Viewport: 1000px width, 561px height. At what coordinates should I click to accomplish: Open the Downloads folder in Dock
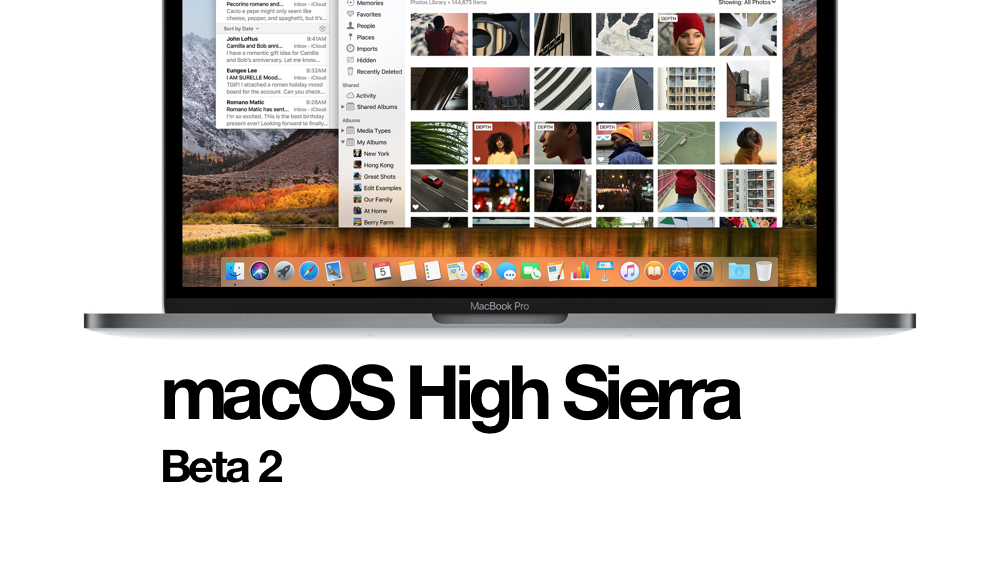point(739,272)
